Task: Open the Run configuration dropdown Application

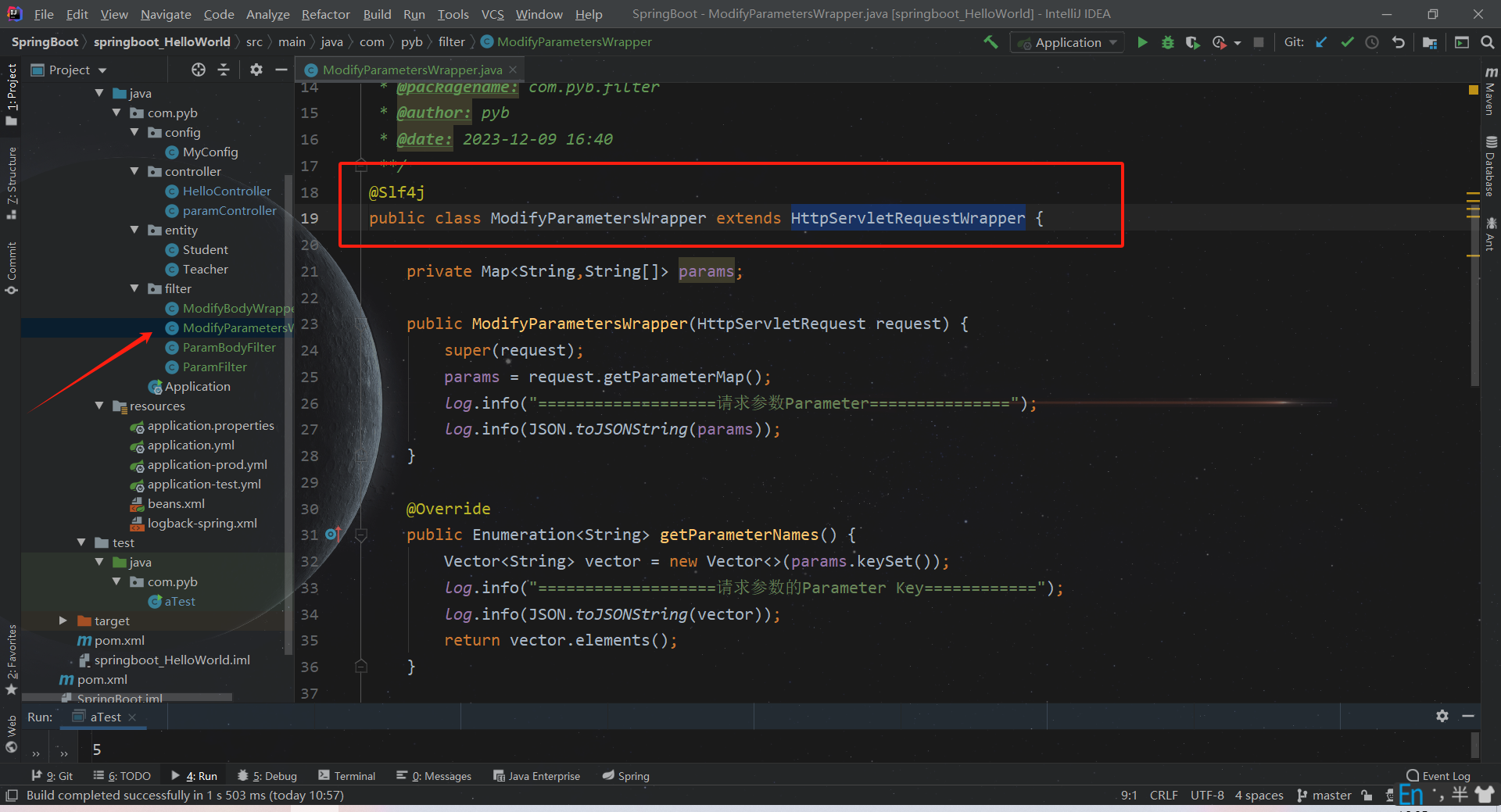Action: [x=1067, y=42]
